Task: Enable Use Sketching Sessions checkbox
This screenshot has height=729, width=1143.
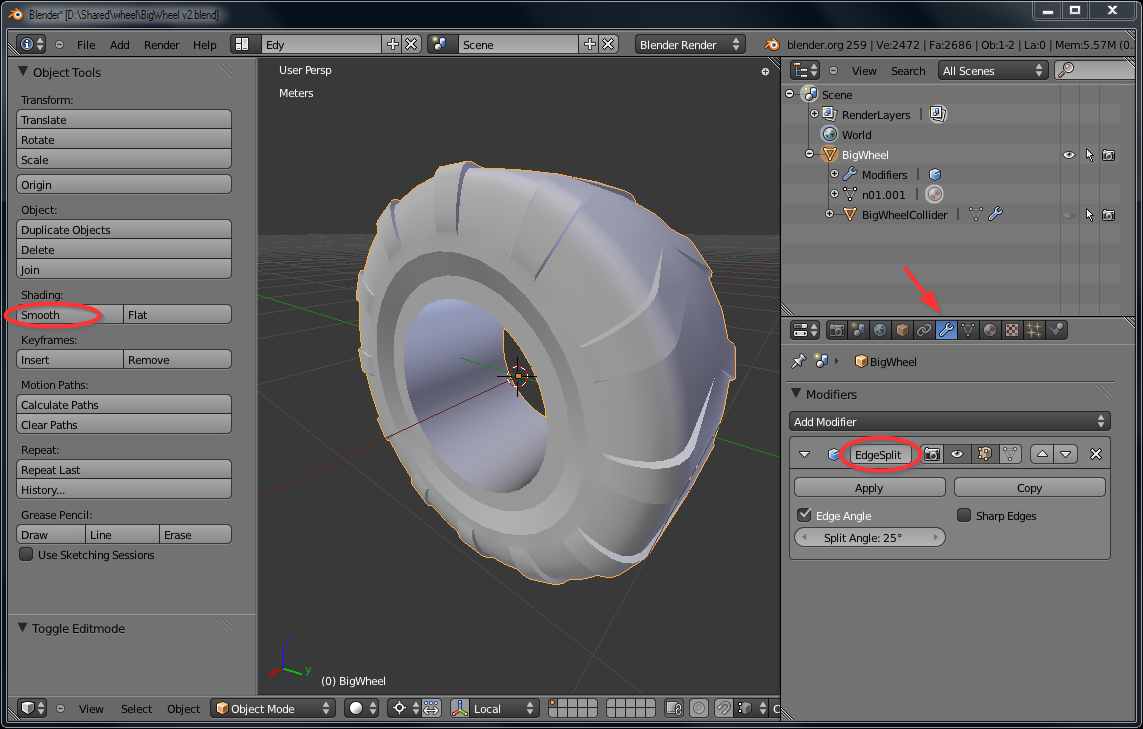Action: pyautogui.click(x=26, y=554)
